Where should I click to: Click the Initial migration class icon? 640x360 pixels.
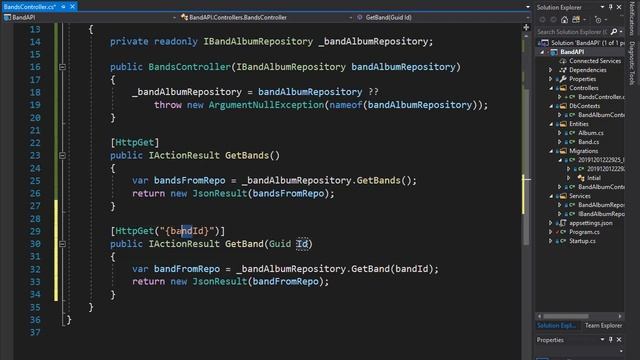[581, 178]
